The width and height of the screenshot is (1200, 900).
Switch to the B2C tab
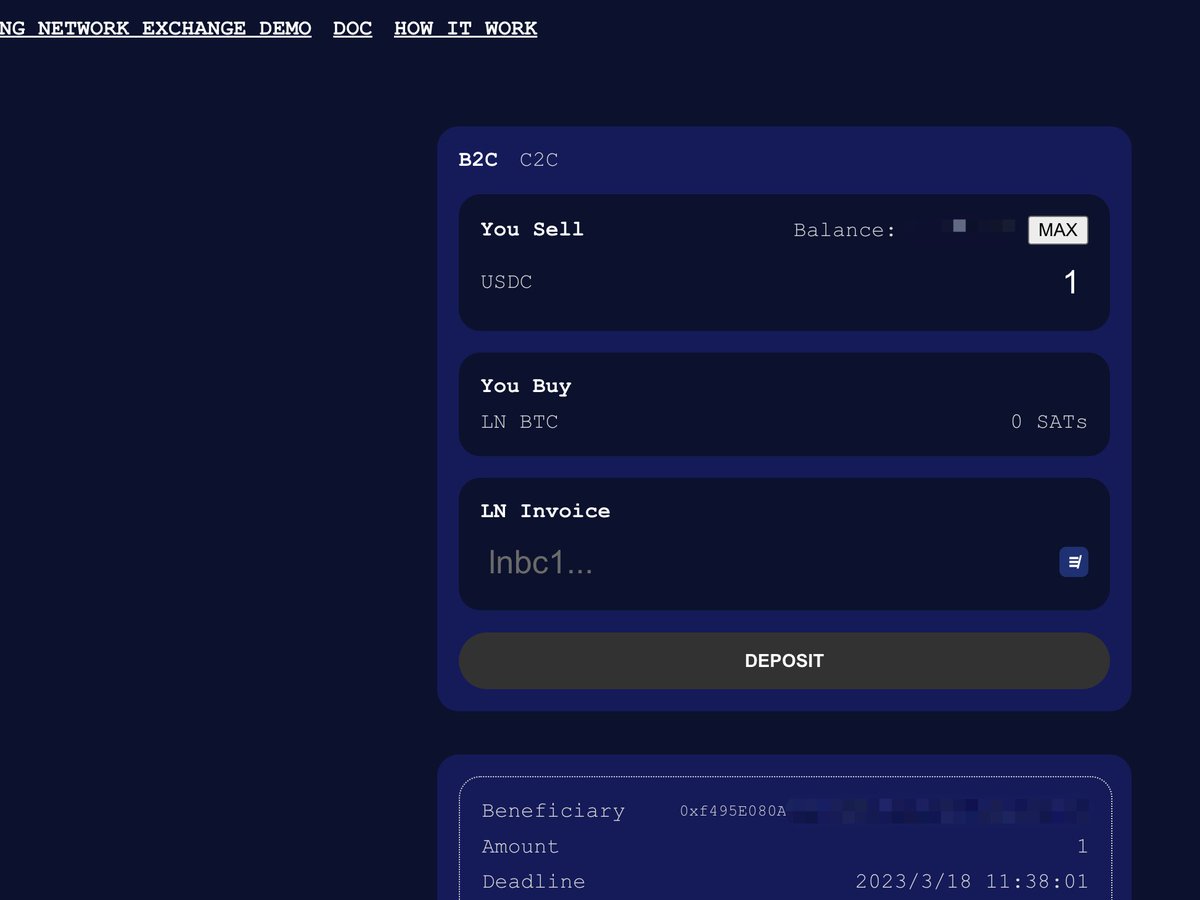(x=478, y=160)
